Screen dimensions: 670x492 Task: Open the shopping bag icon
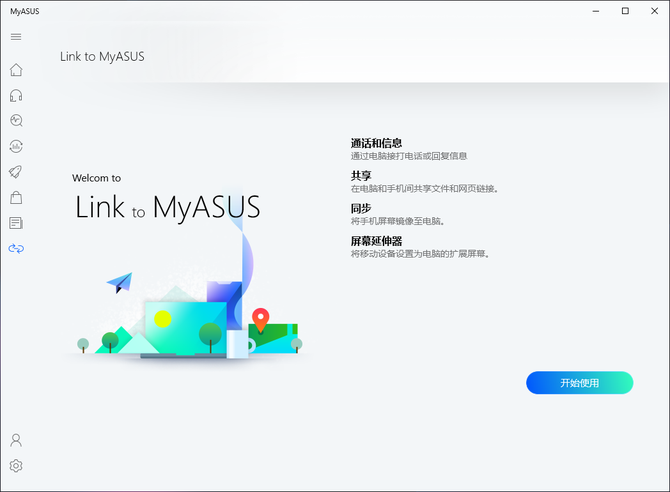point(16,198)
